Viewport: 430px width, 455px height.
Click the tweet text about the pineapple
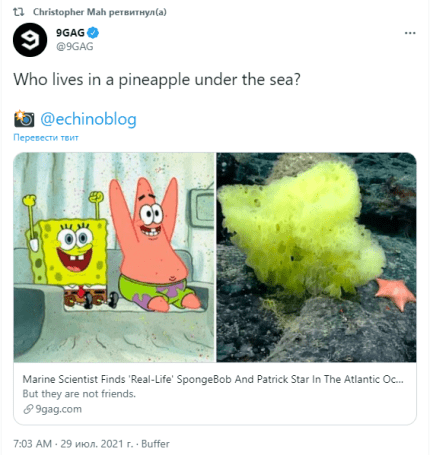(157, 80)
